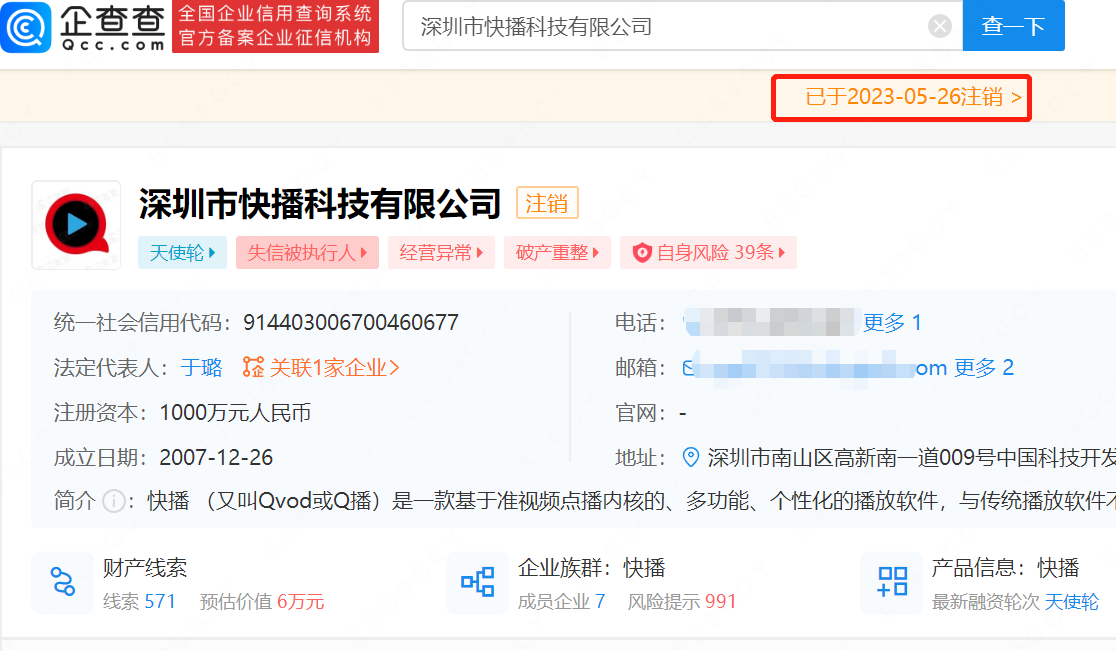The width and height of the screenshot is (1116, 651).
Task: Open 关联1家企业 link
Action: (x=334, y=368)
